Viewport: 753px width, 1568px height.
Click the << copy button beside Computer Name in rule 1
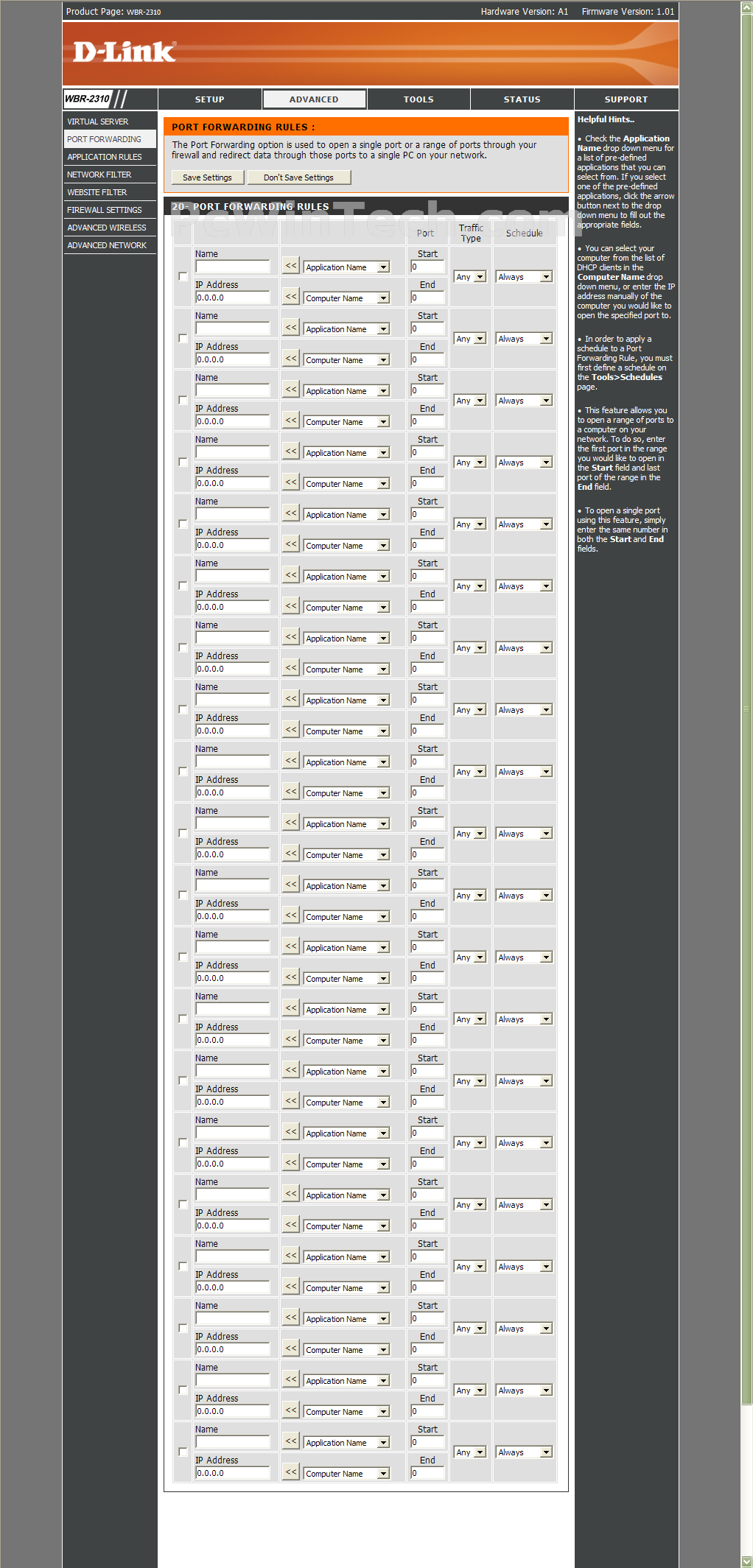291,297
